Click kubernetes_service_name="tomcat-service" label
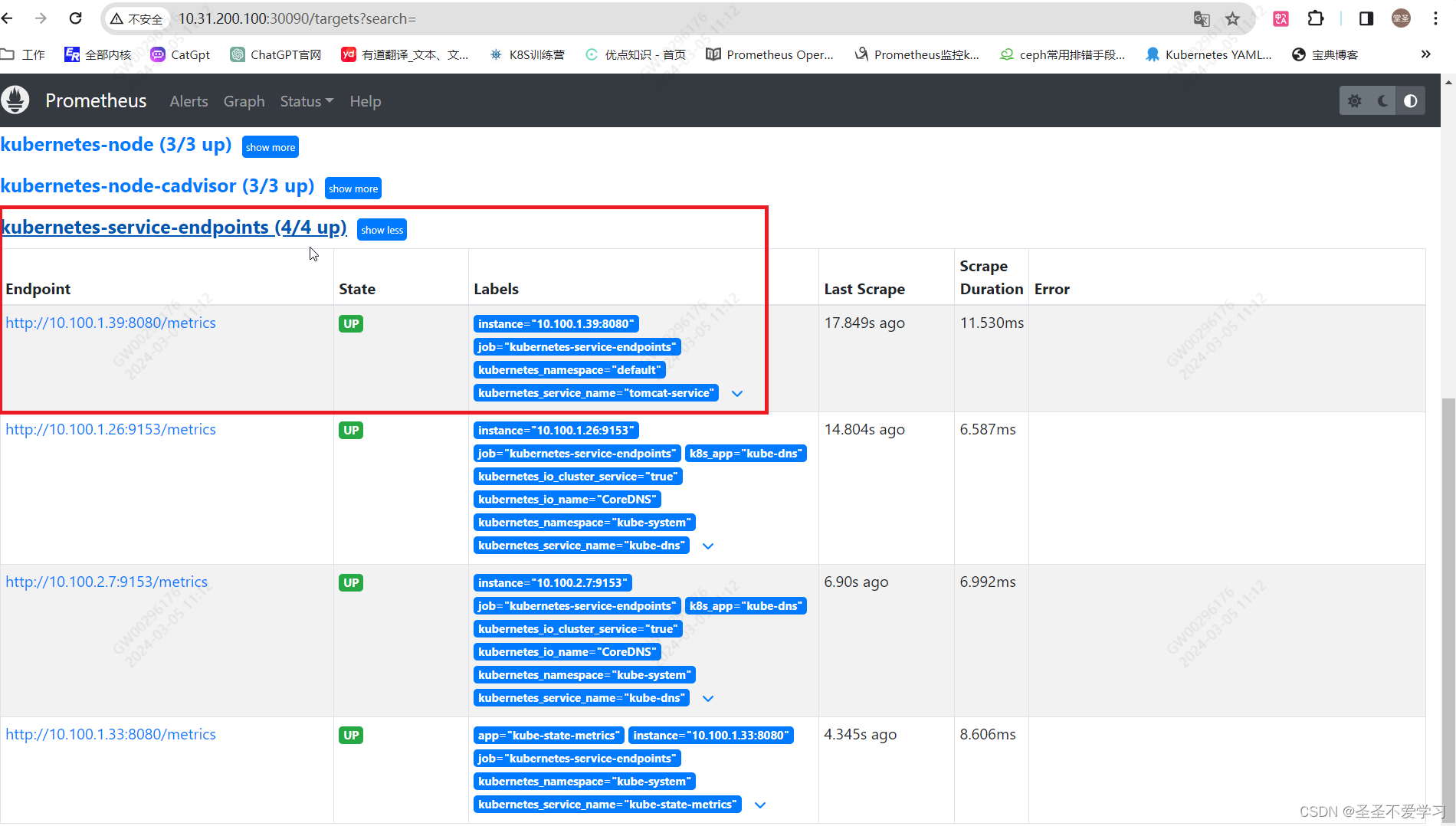1456x826 pixels. [595, 393]
